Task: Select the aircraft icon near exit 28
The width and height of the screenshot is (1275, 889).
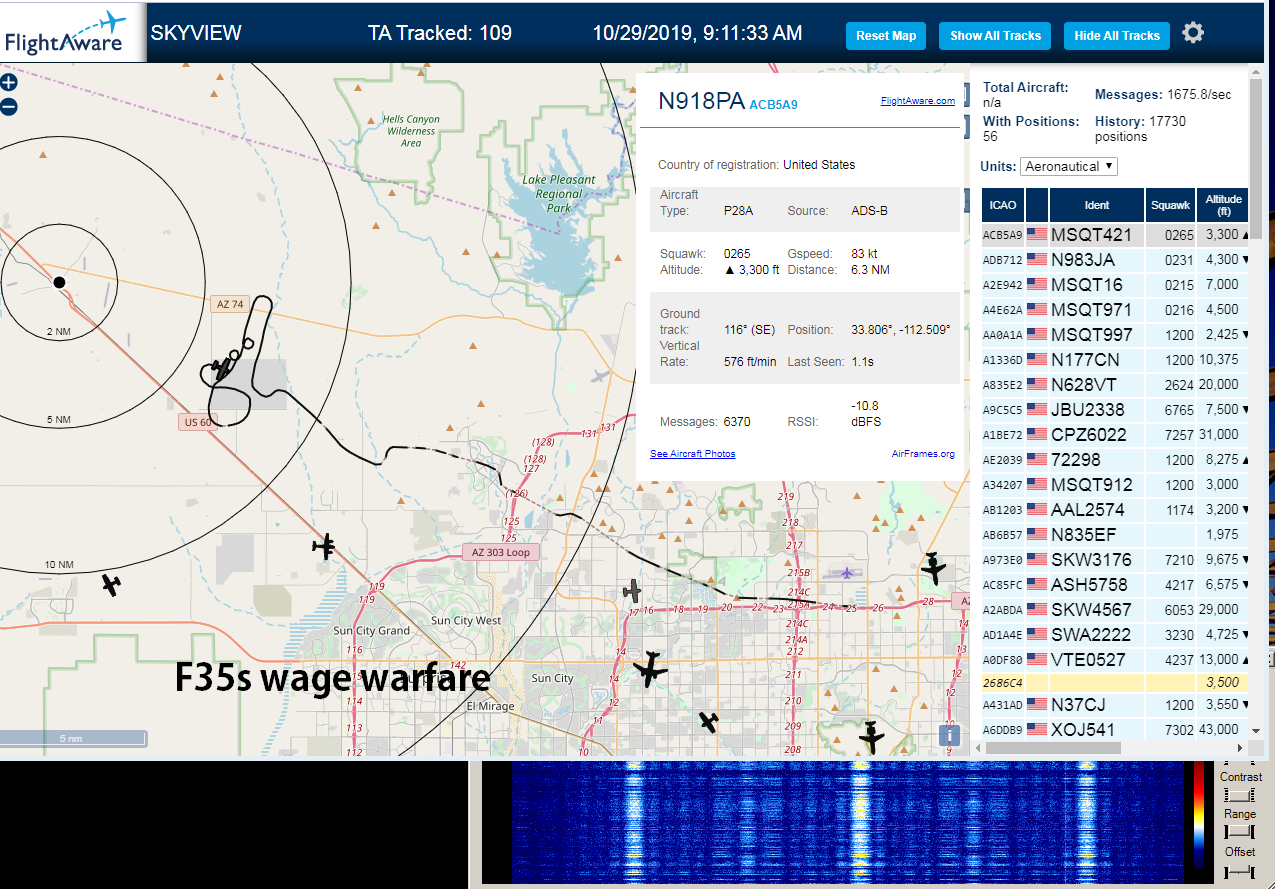Action: (x=933, y=568)
